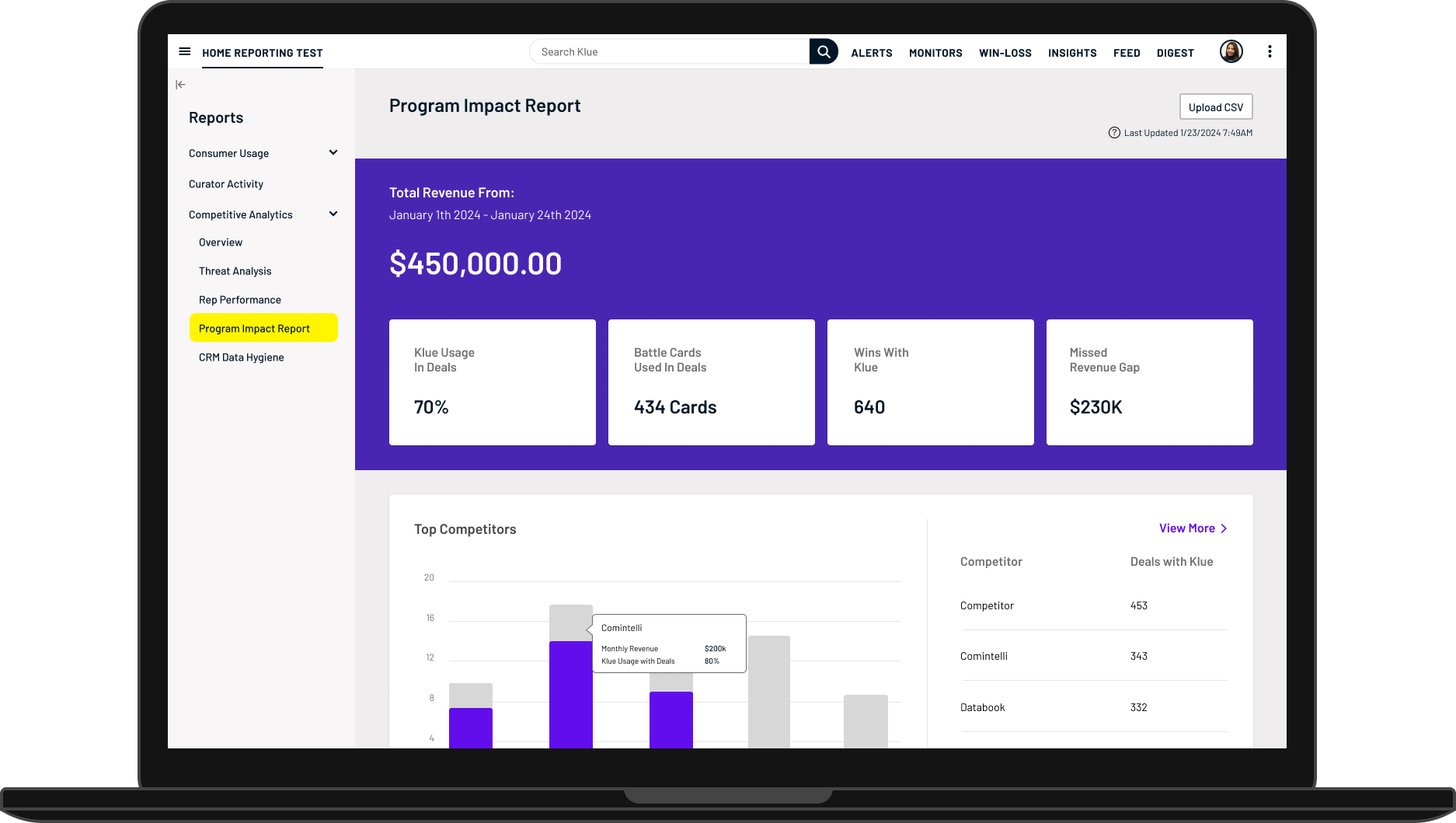Click the Last Updated help question icon

1114,133
